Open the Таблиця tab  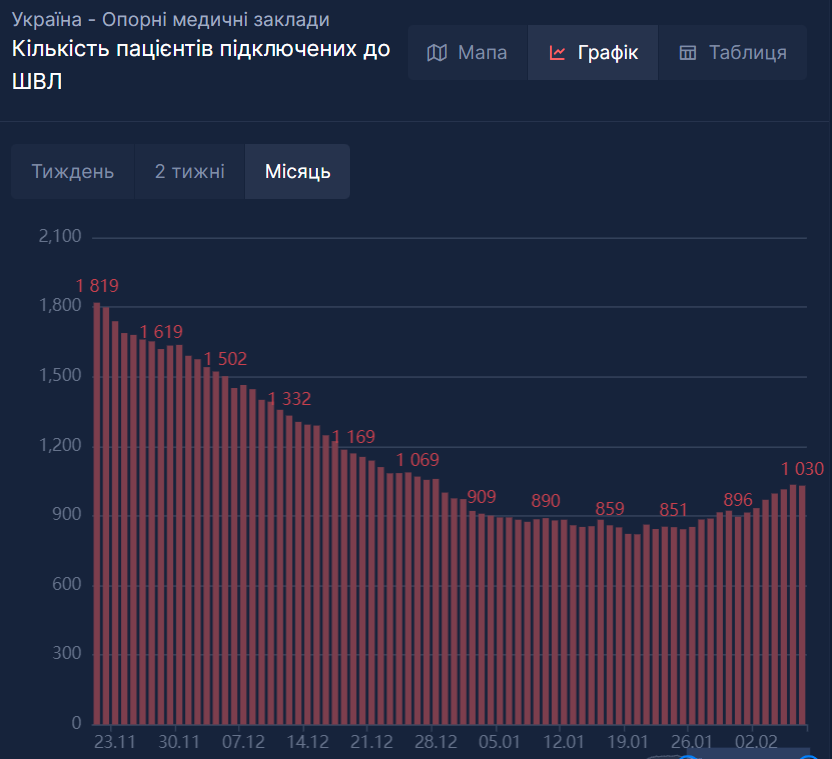(747, 53)
